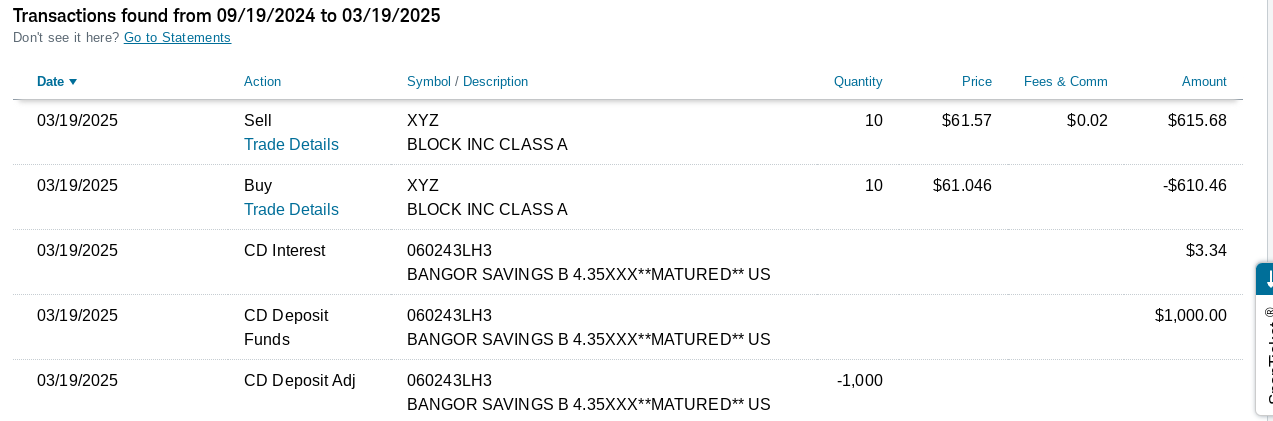Click 060243LH3 in the CD Deposit Funds row

(x=449, y=316)
